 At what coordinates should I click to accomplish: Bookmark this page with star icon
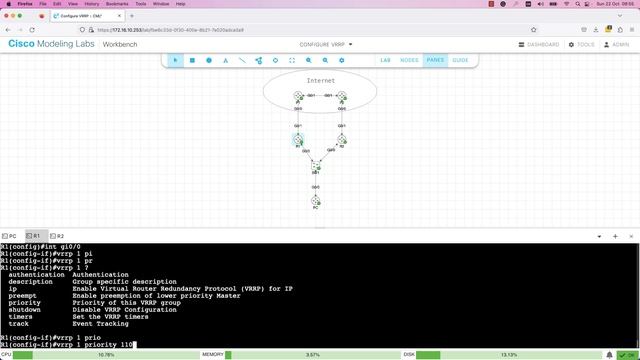[533, 30]
